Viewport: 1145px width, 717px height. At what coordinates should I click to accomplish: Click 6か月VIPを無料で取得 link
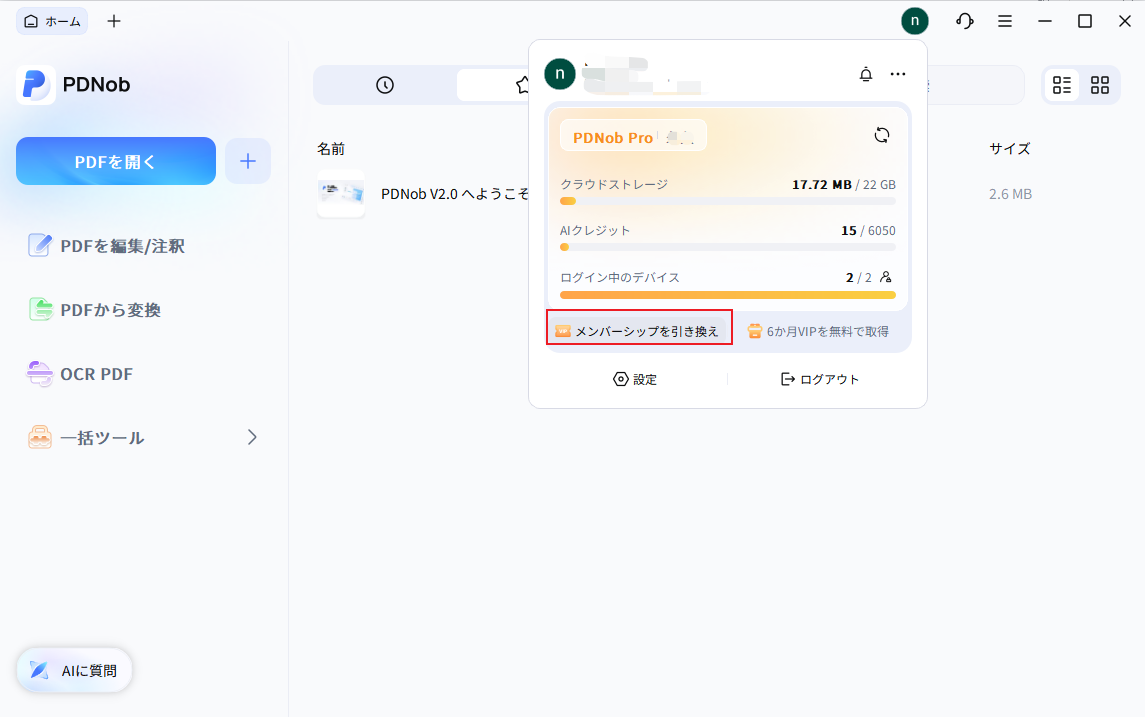pyautogui.click(x=819, y=331)
